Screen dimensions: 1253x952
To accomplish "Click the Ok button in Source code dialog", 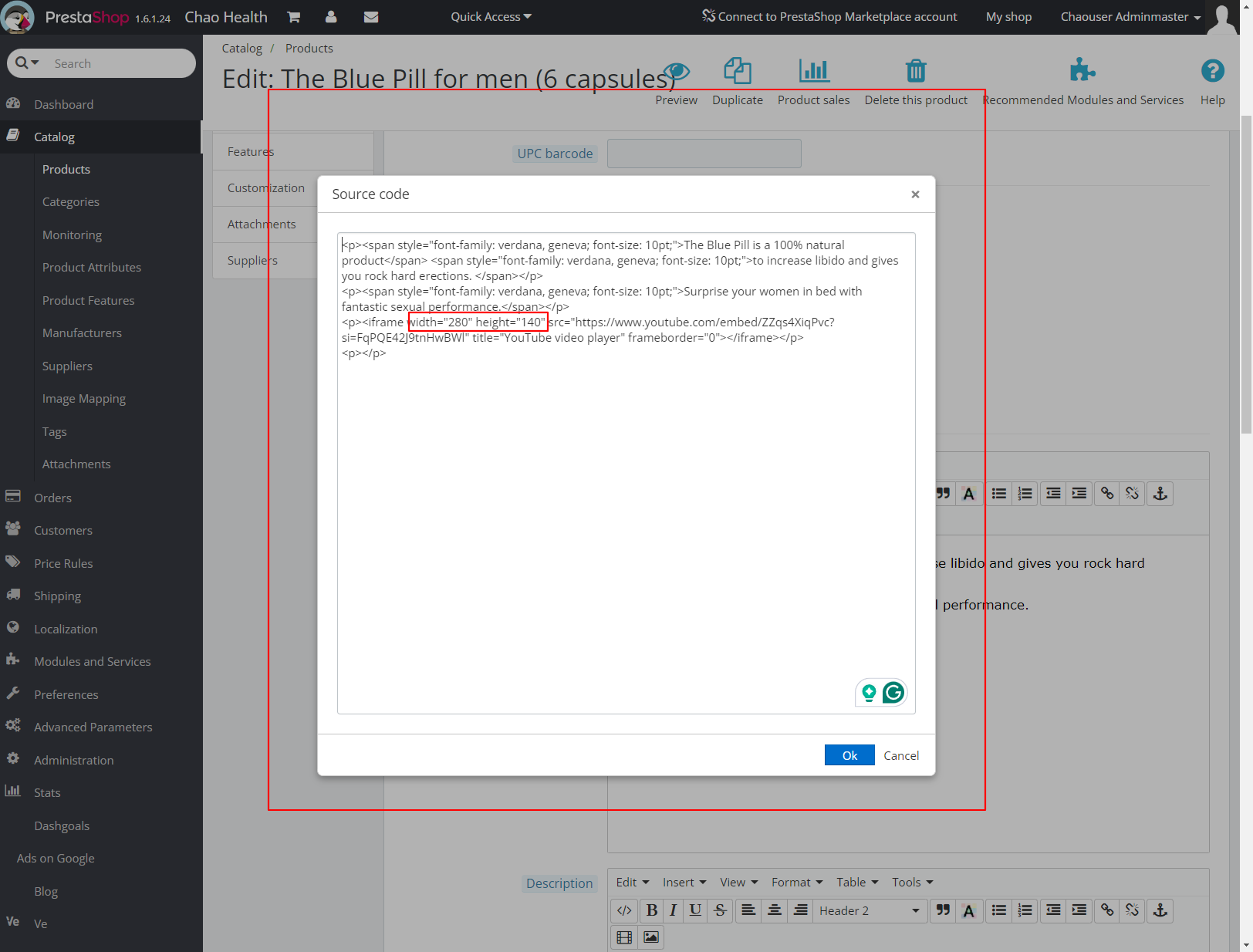I will (849, 755).
